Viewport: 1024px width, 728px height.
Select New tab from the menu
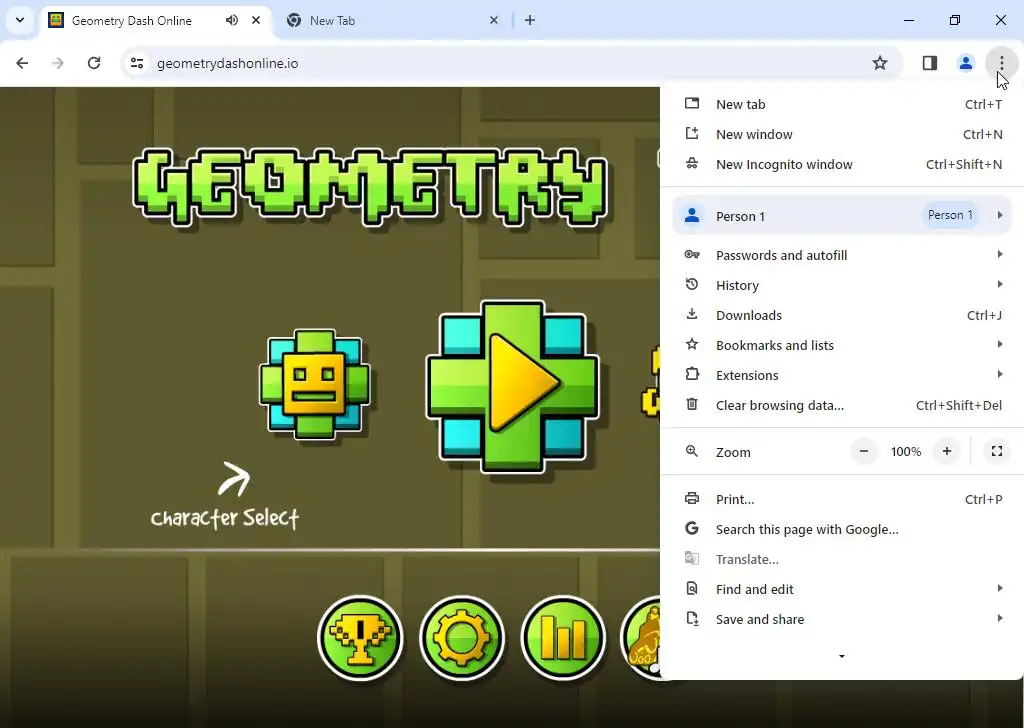[842, 104]
